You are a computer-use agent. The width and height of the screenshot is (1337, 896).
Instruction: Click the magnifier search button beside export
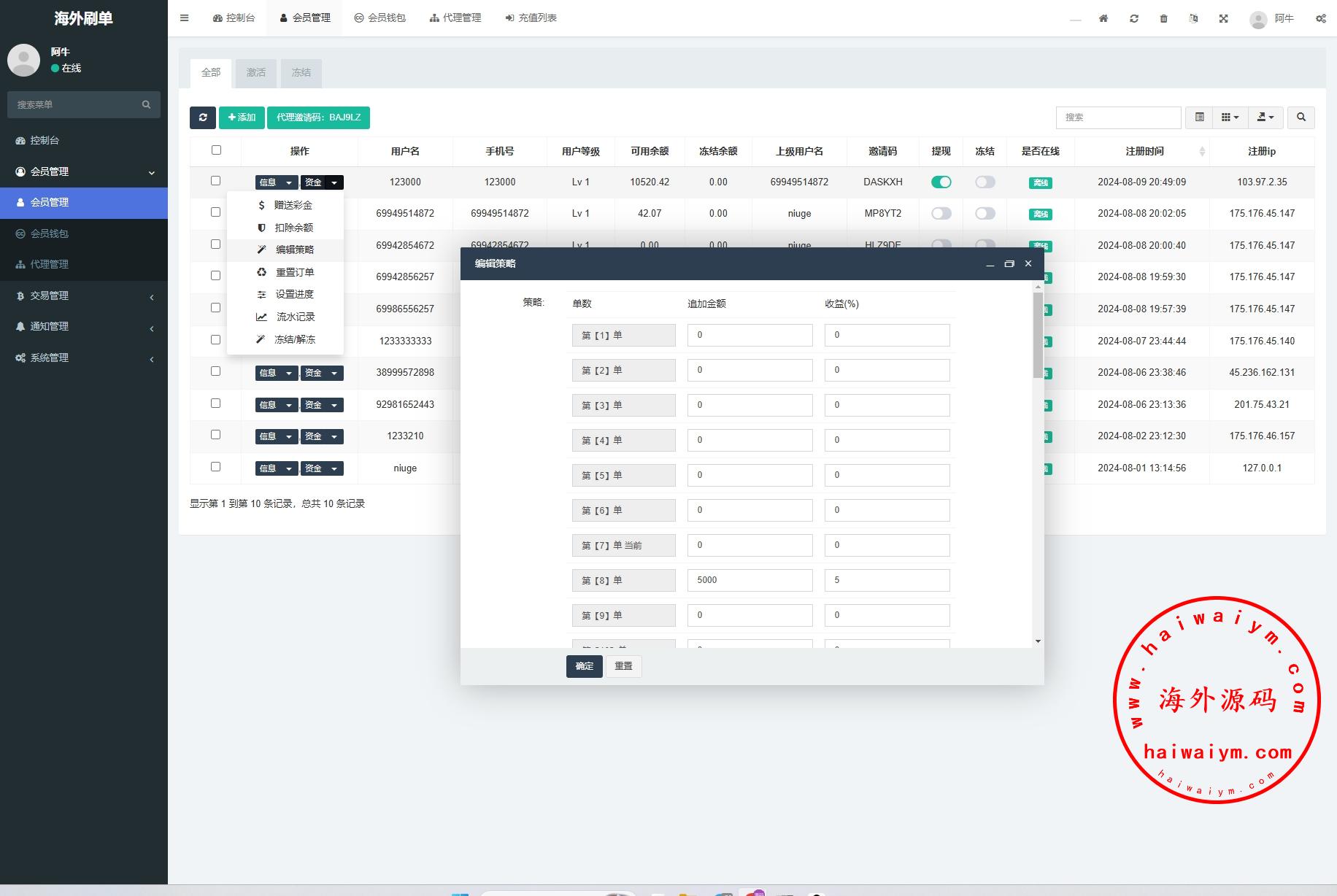click(1301, 117)
